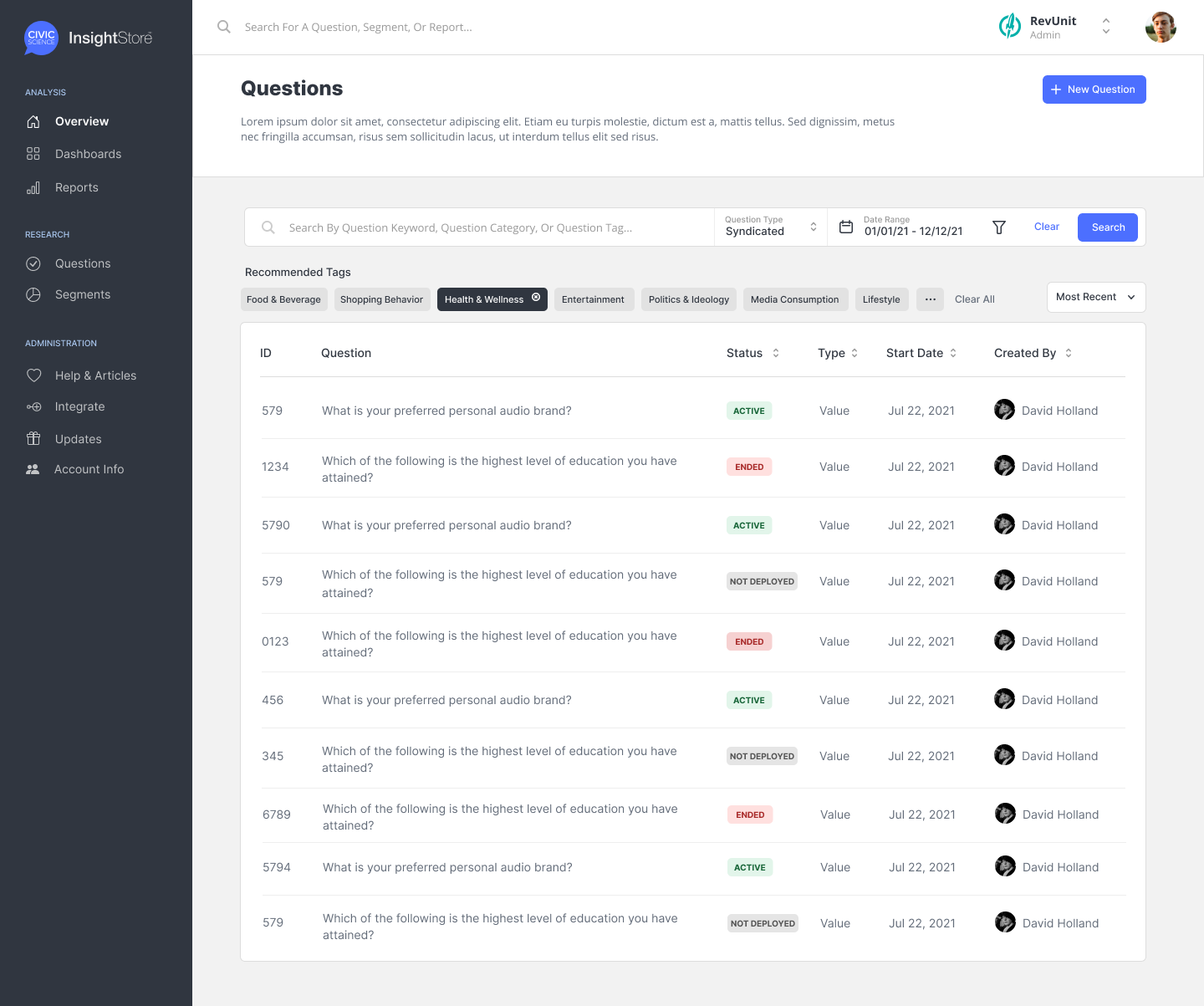Image resolution: width=1204 pixels, height=1006 pixels.
Task: Click the New Question button
Action: [1094, 89]
